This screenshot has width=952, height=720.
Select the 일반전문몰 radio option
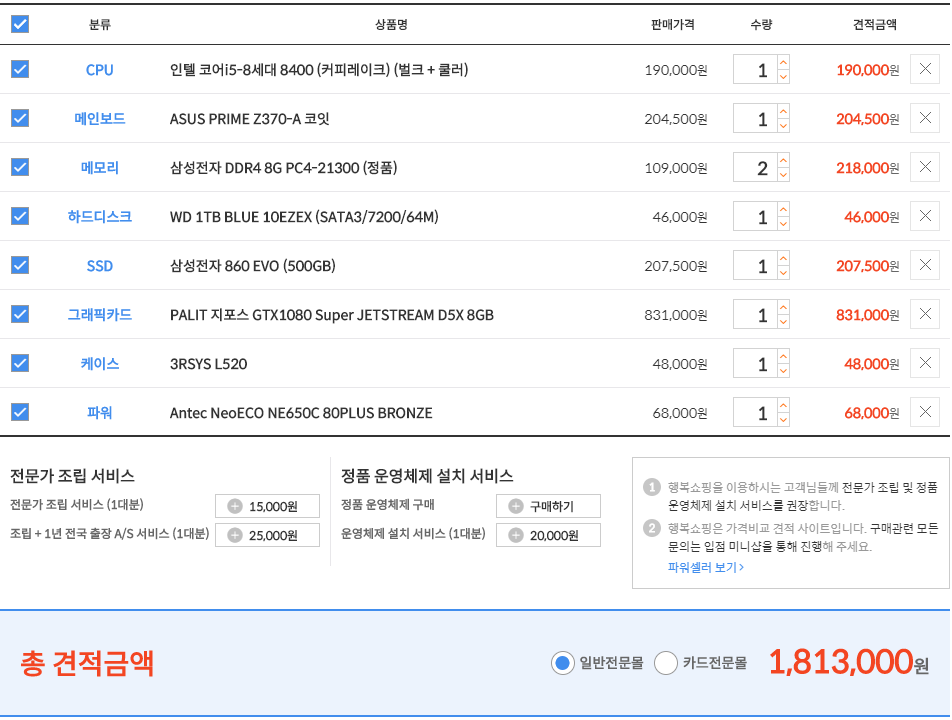coord(563,663)
